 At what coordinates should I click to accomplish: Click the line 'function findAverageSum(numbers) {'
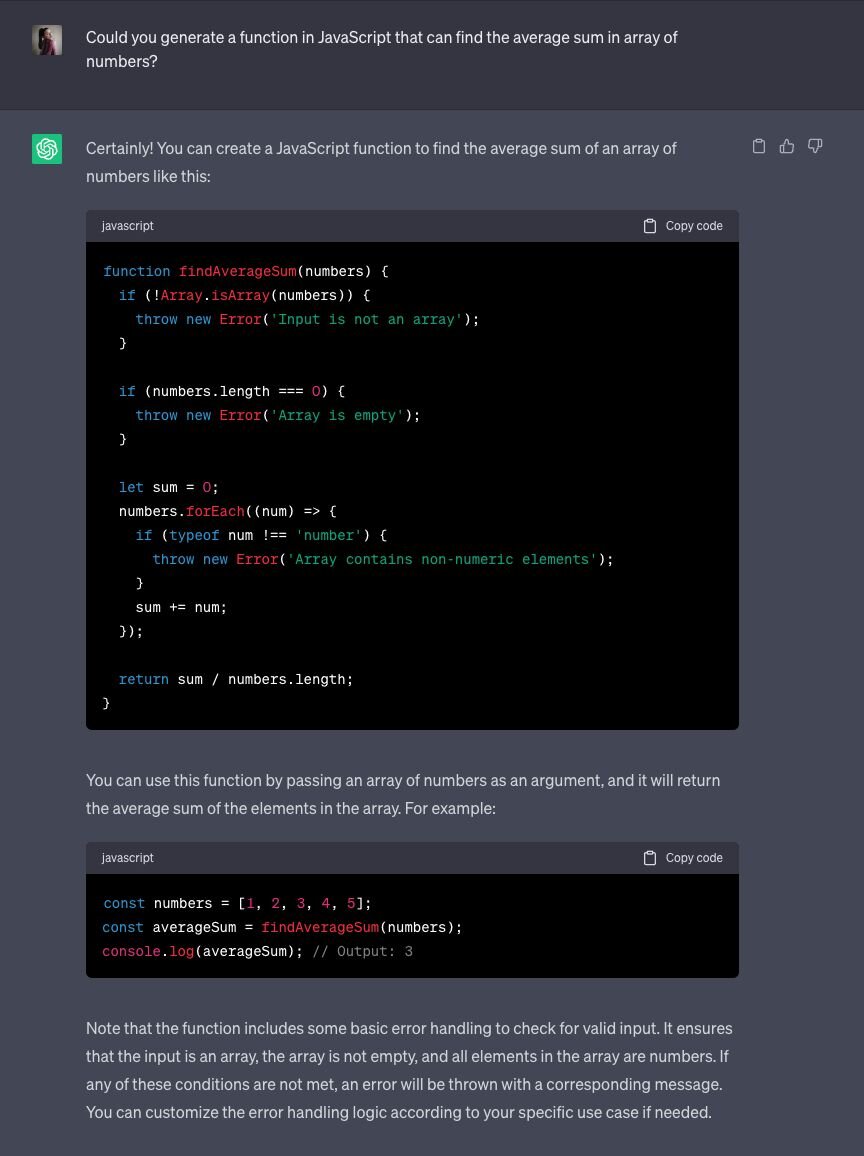[x=245, y=271]
